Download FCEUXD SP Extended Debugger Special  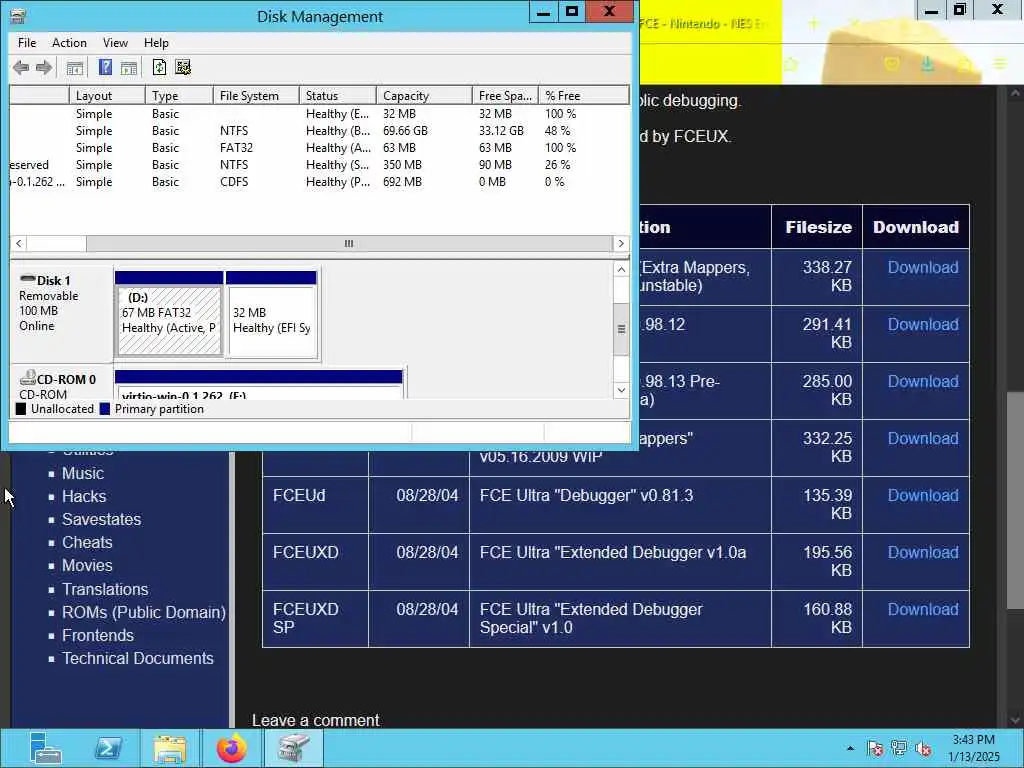coord(923,609)
